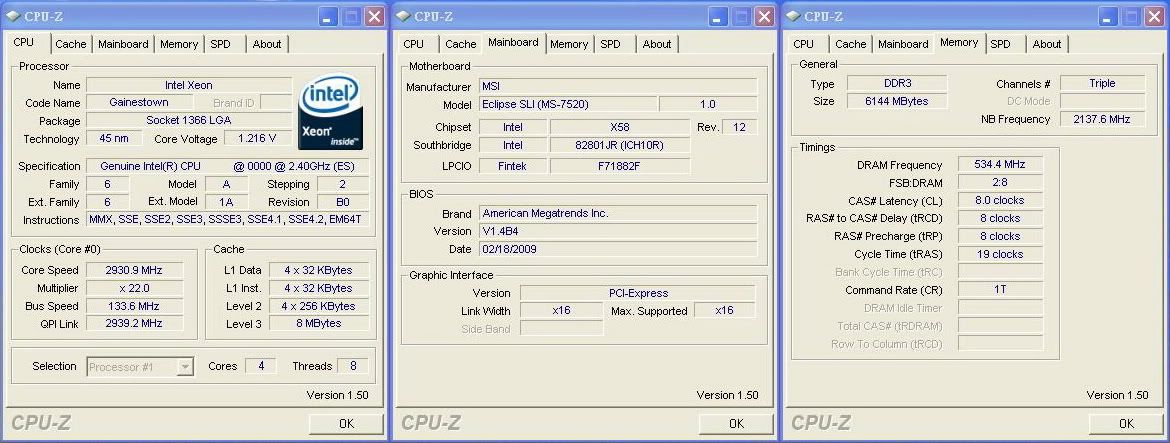
Task: Open the Processor #1 selection dropdown
Action: [140, 366]
